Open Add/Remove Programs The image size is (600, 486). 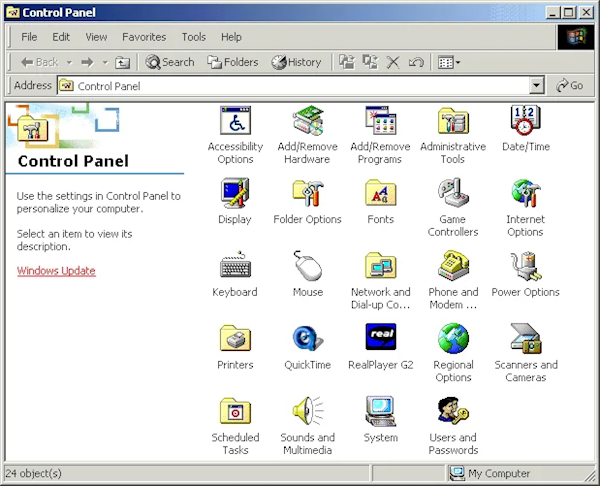[380, 122]
